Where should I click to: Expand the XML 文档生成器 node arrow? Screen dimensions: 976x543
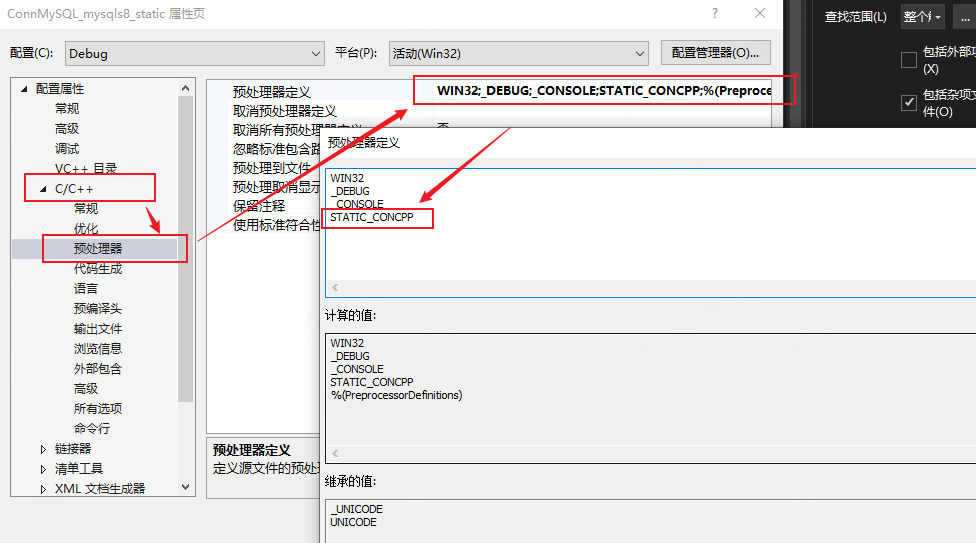[43, 489]
